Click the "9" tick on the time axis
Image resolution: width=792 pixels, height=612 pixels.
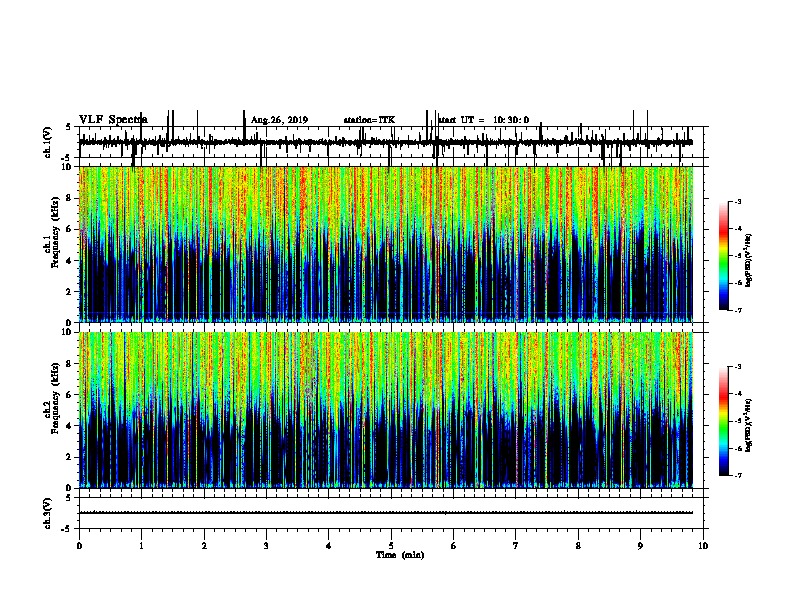point(640,546)
